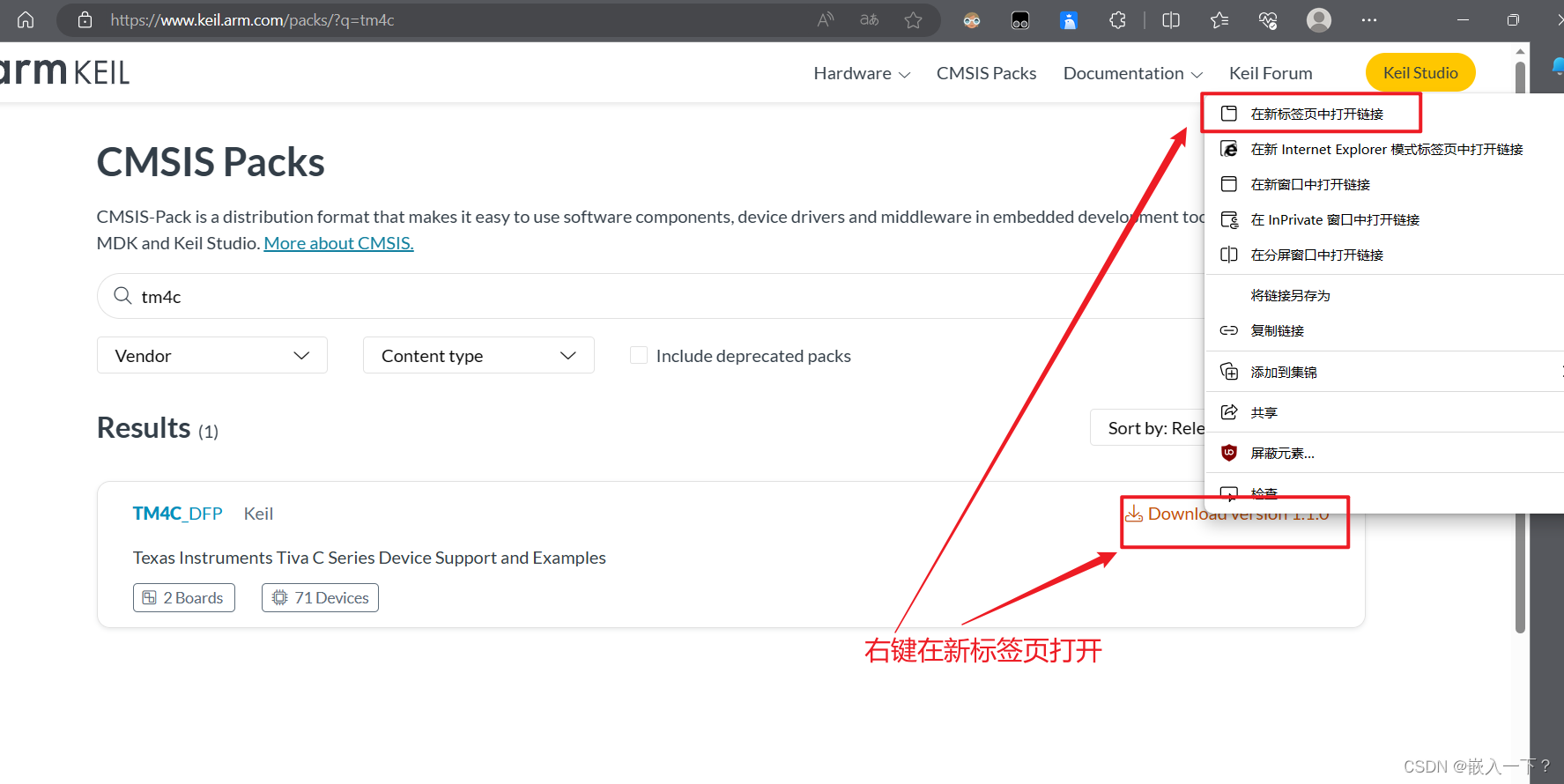Click the Texas Instruments Tiva C description
Screen dimensions: 1564x784
click(369, 558)
